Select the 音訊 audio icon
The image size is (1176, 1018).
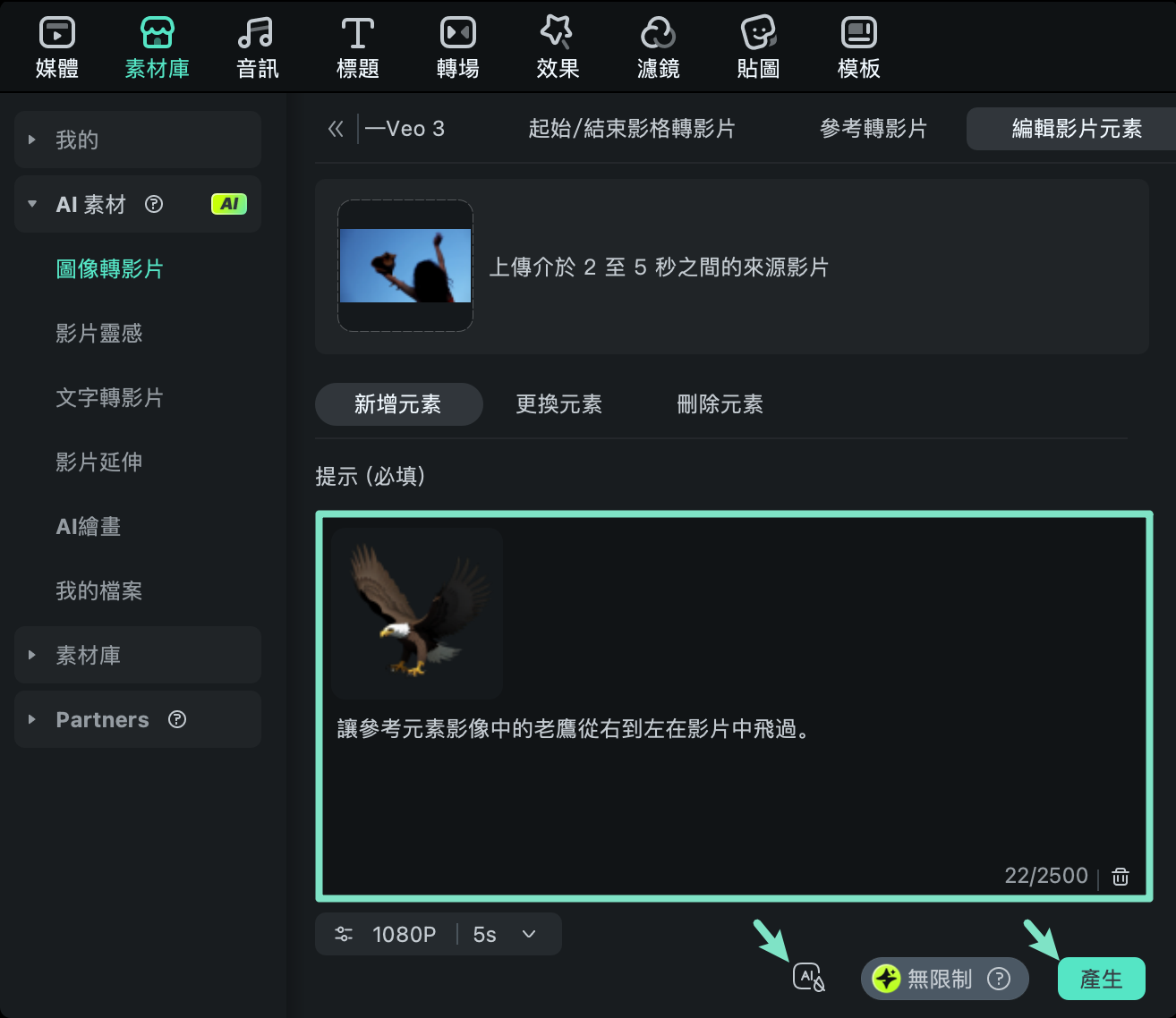(x=257, y=45)
